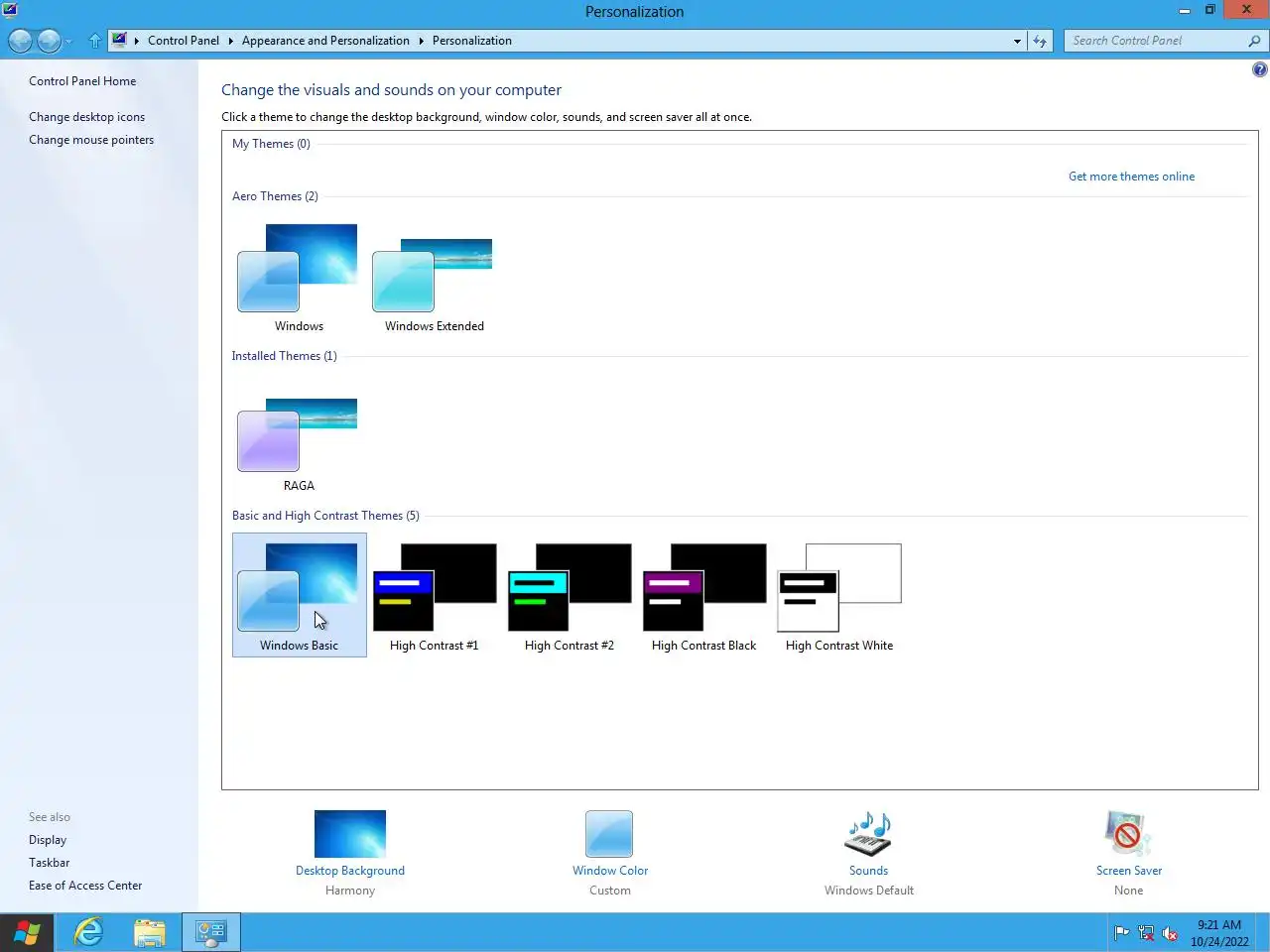Click the search magnifier icon

[1254, 41]
